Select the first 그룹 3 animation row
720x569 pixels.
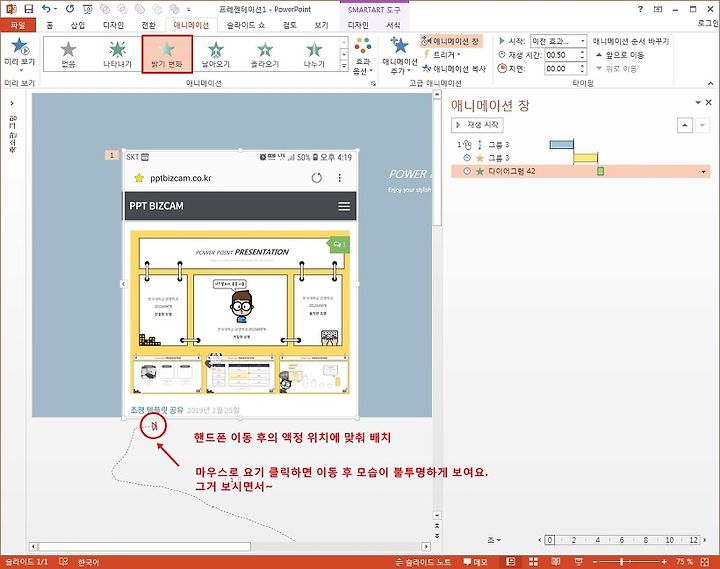(580, 145)
